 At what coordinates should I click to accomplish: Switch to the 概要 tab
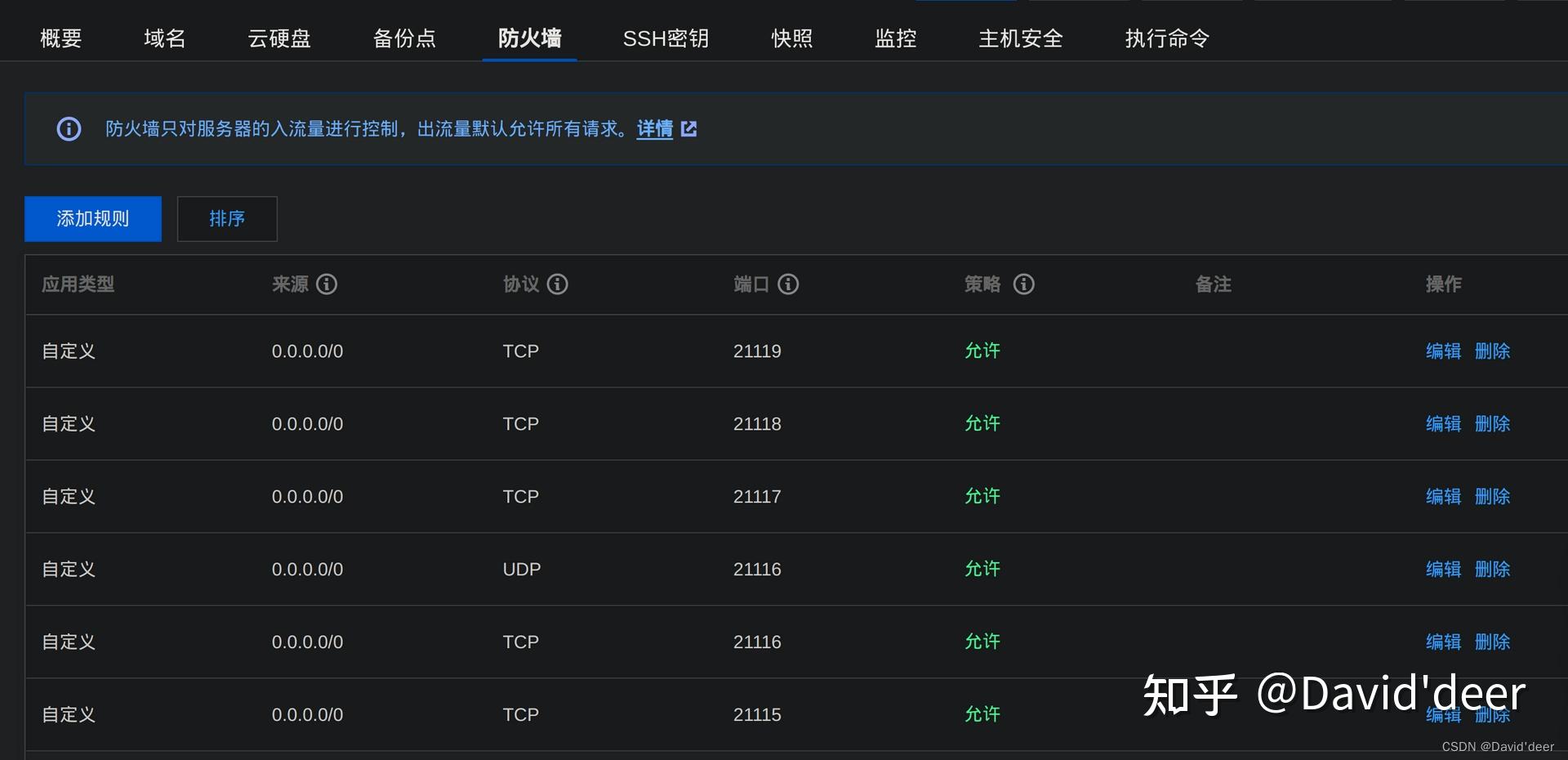click(61, 38)
